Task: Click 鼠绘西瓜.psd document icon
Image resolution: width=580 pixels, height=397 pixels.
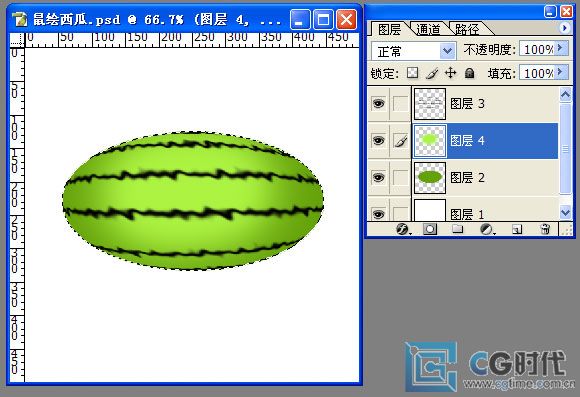Action: 21,19
